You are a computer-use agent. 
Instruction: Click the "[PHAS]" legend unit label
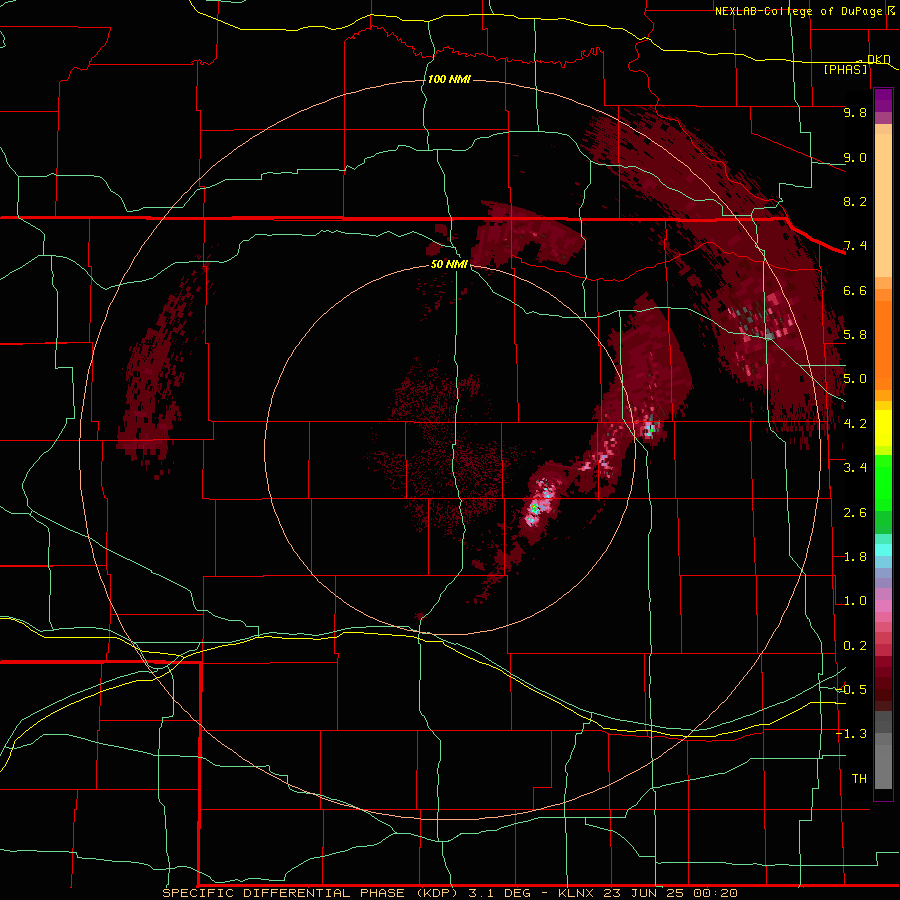point(845,70)
